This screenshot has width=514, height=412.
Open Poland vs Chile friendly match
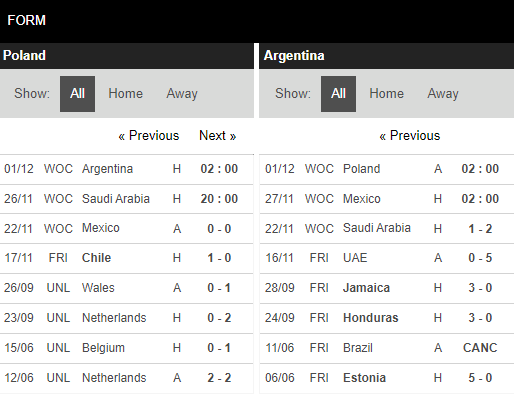tap(127, 258)
